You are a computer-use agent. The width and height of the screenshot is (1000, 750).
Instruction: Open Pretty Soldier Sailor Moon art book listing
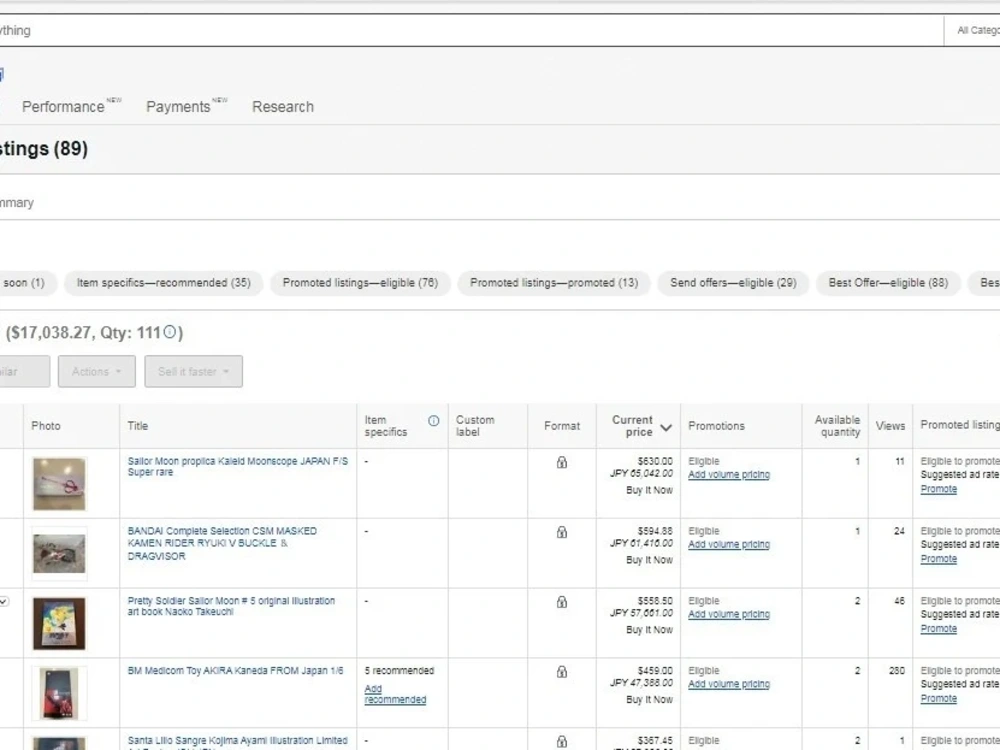pyautogui.click(x=231, y=606)
